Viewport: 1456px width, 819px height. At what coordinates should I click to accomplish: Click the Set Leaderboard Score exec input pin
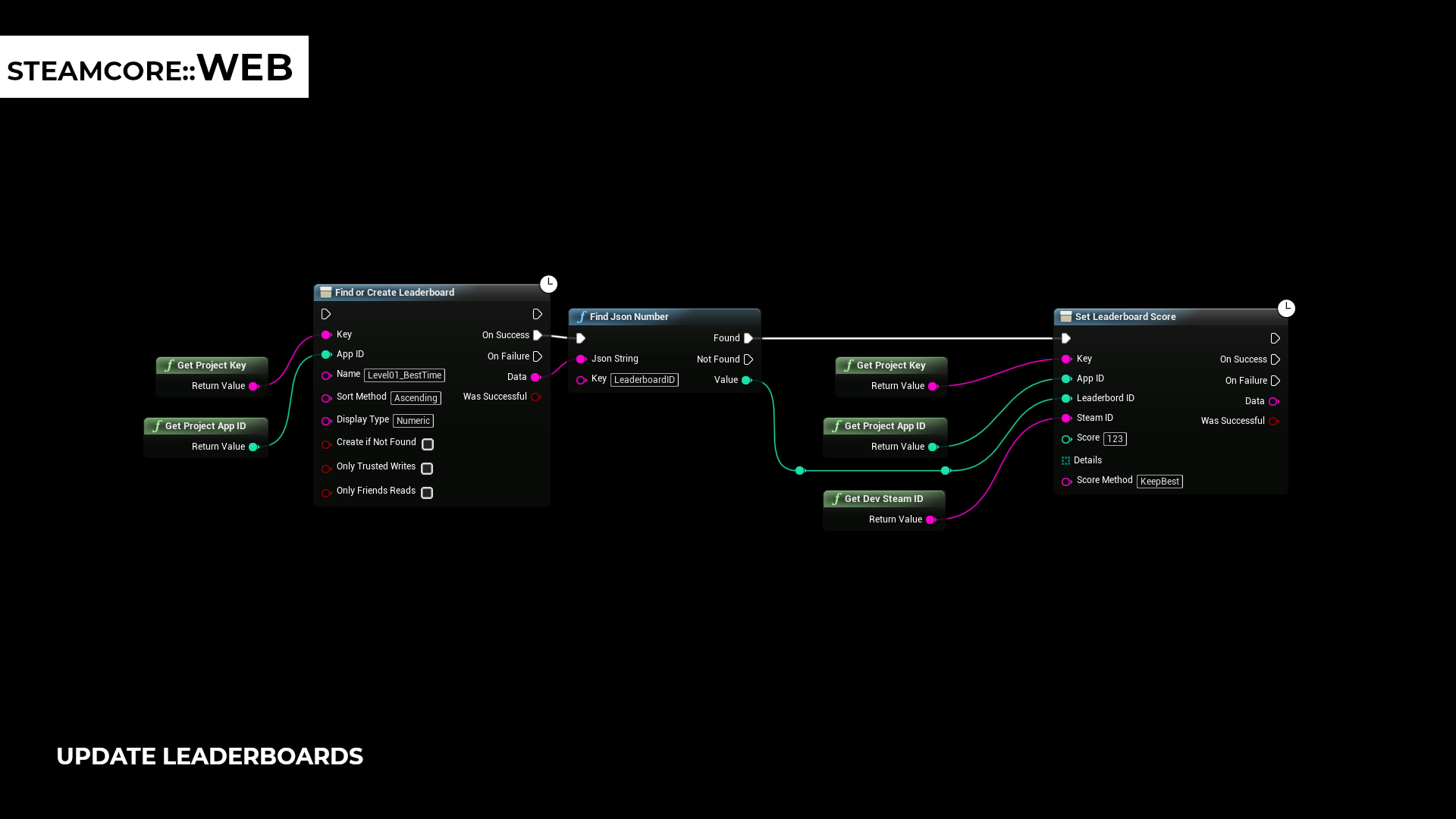pyautogui.click(x=1066, y=338)
